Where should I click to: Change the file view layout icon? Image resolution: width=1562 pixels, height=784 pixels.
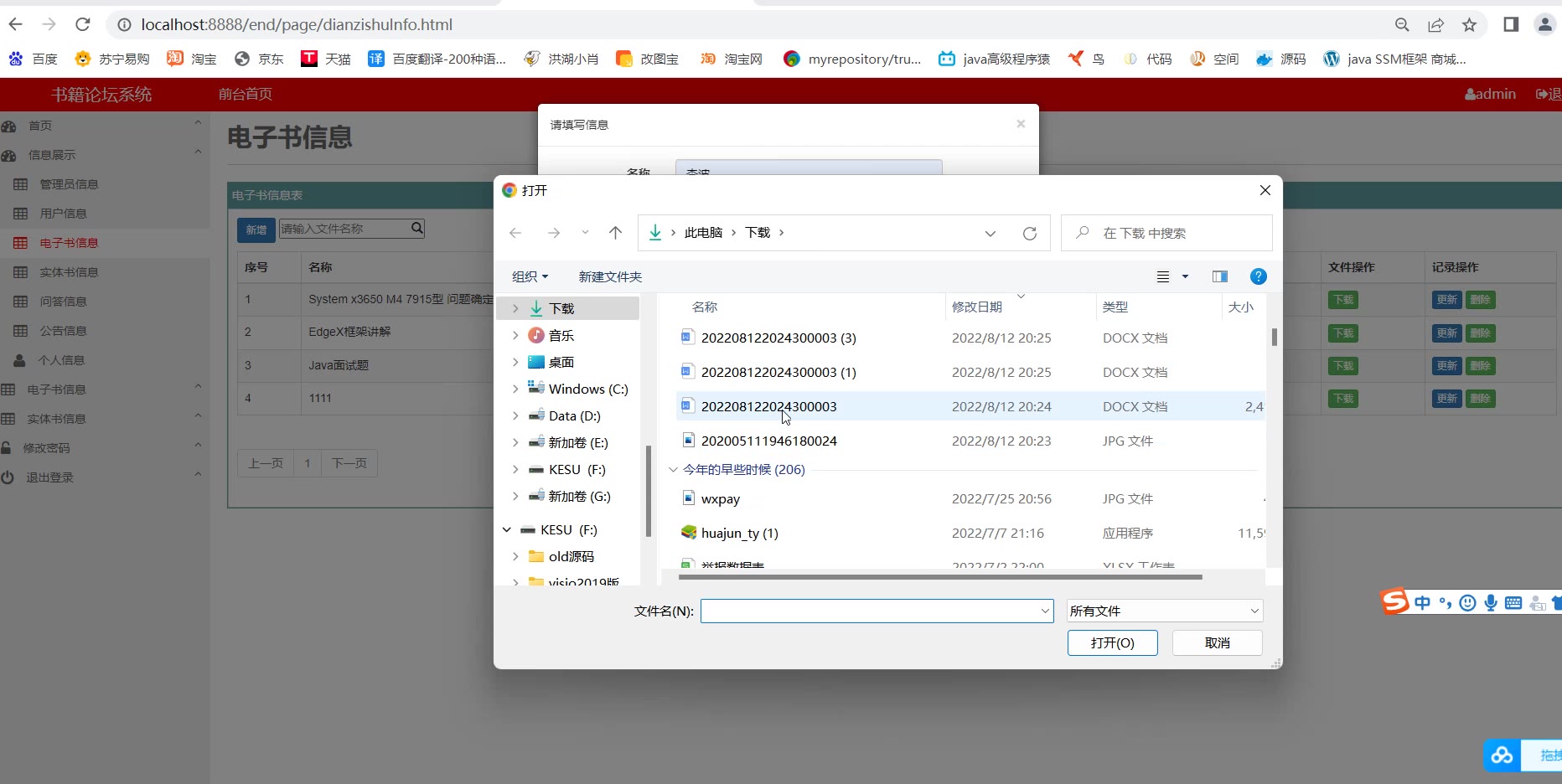(x=1163, y=276)
